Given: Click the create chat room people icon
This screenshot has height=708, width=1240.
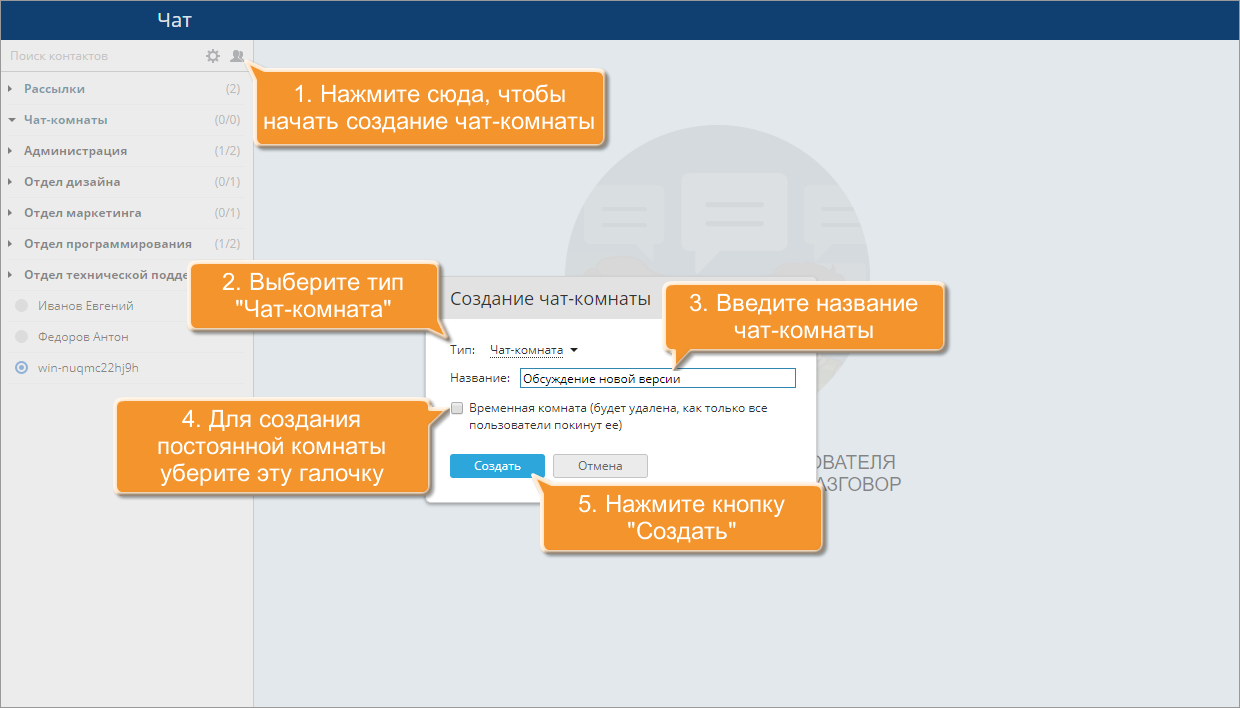Looking at the screenshot, I should pos(236,56).
